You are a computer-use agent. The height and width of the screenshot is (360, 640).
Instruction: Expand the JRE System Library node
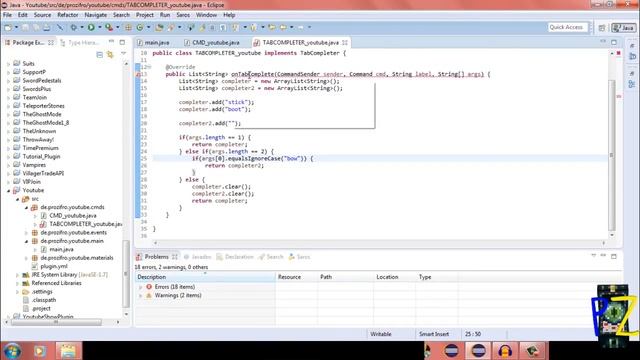[17, 275]
